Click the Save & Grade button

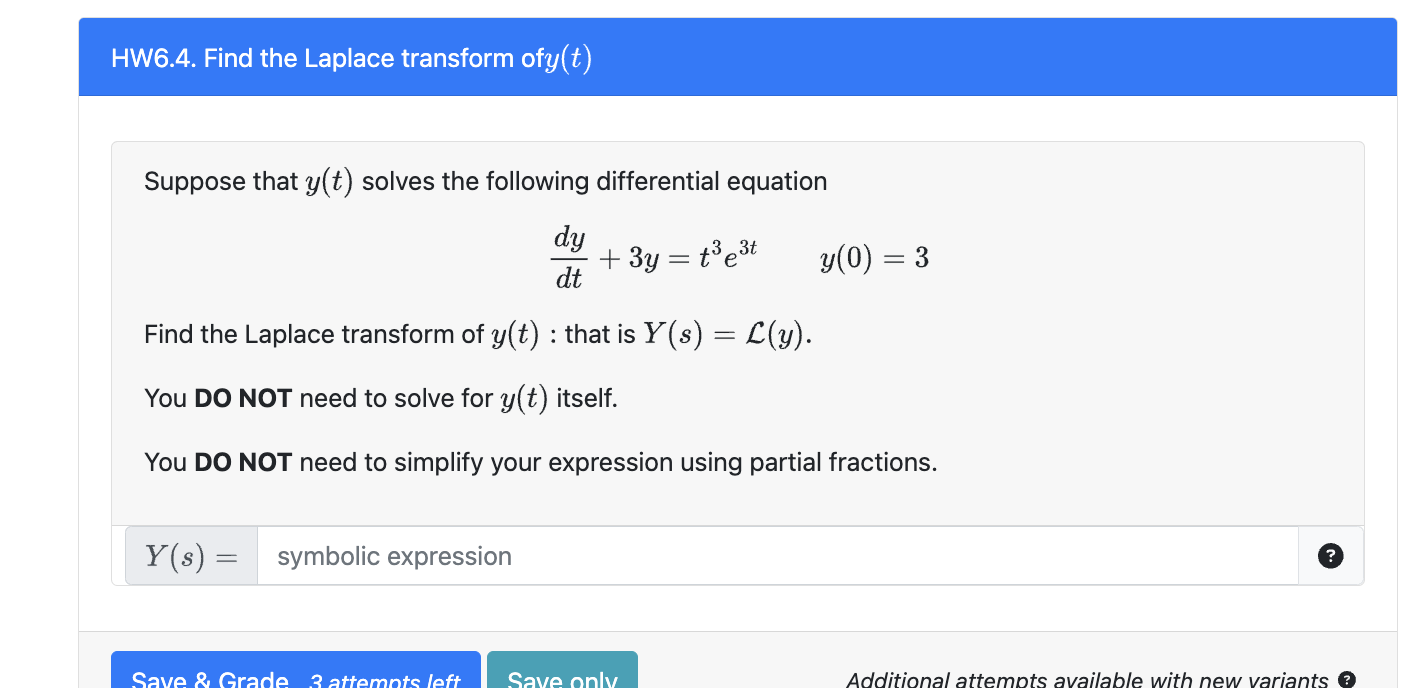295,677
